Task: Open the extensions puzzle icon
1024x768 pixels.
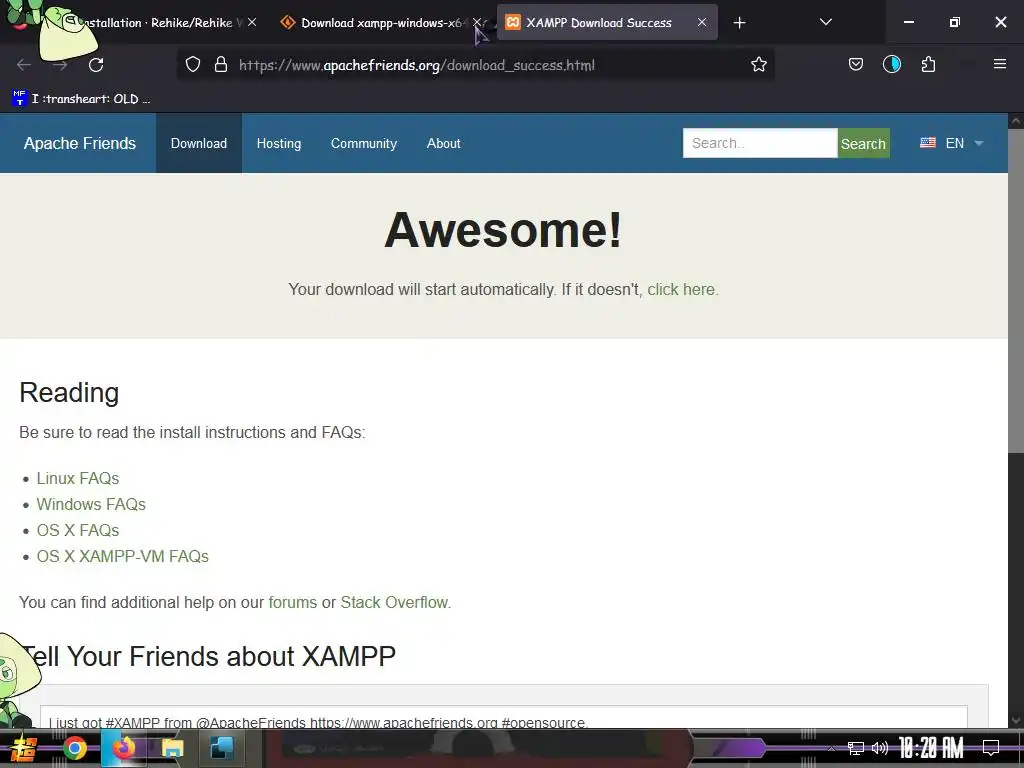Action: click(x=928, y=65)
